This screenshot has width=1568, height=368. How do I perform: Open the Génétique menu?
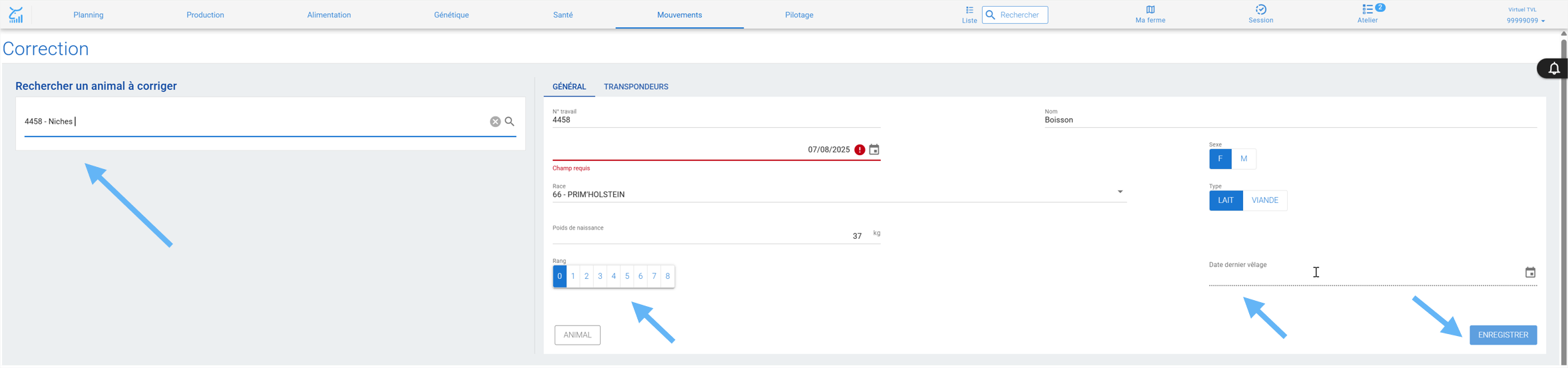(x=451, y=15)
